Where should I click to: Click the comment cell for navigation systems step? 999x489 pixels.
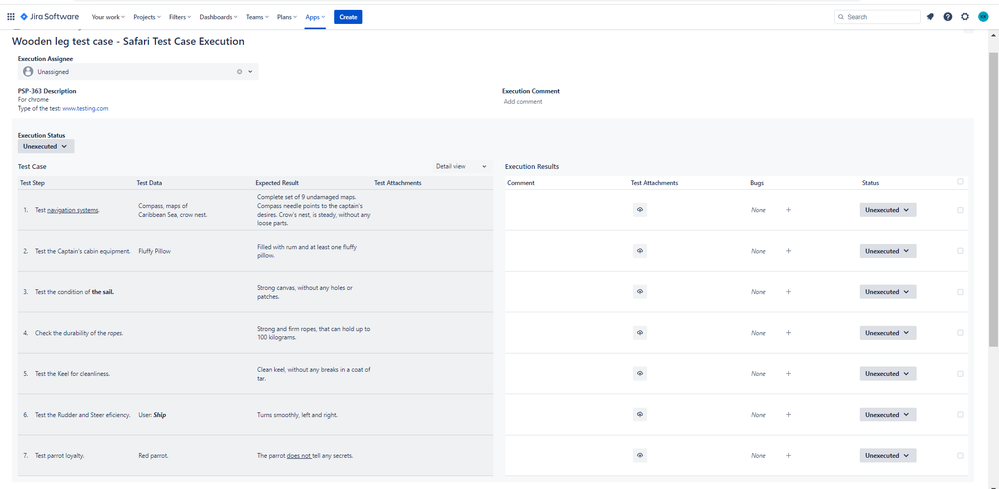tap(566, 209)
